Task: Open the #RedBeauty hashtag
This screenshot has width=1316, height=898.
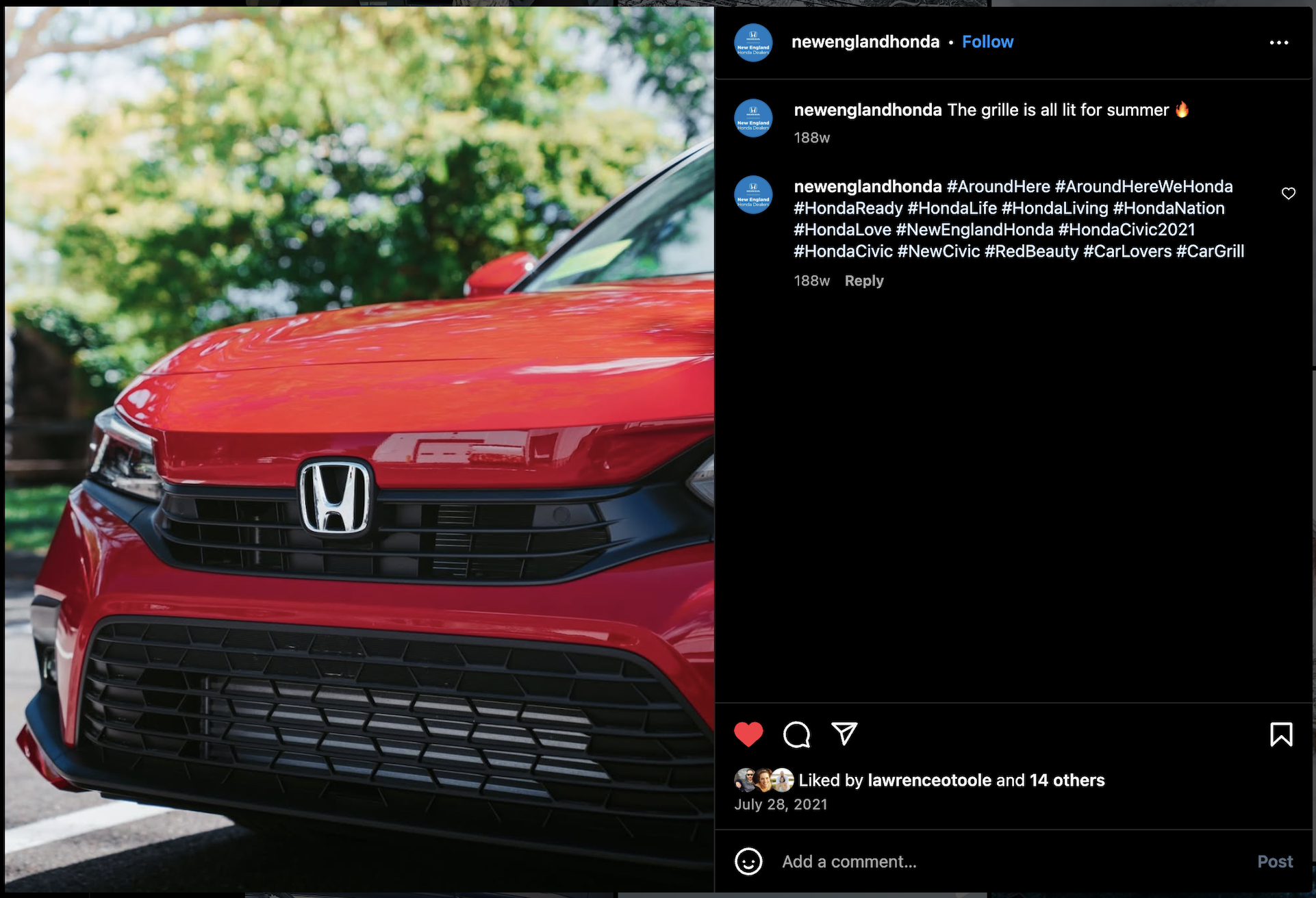Action: 1031,251
